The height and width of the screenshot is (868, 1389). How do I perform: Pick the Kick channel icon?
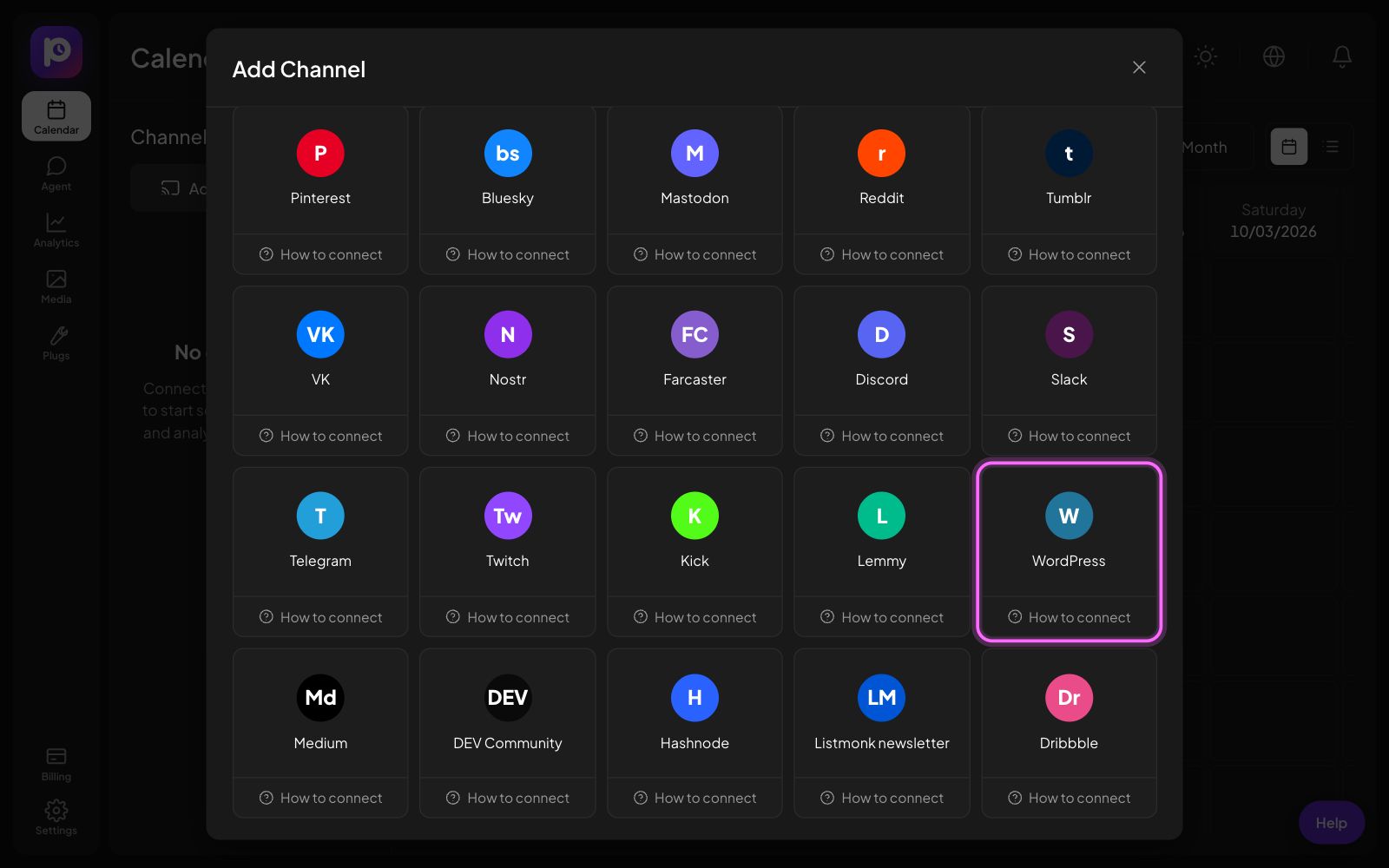694,516
